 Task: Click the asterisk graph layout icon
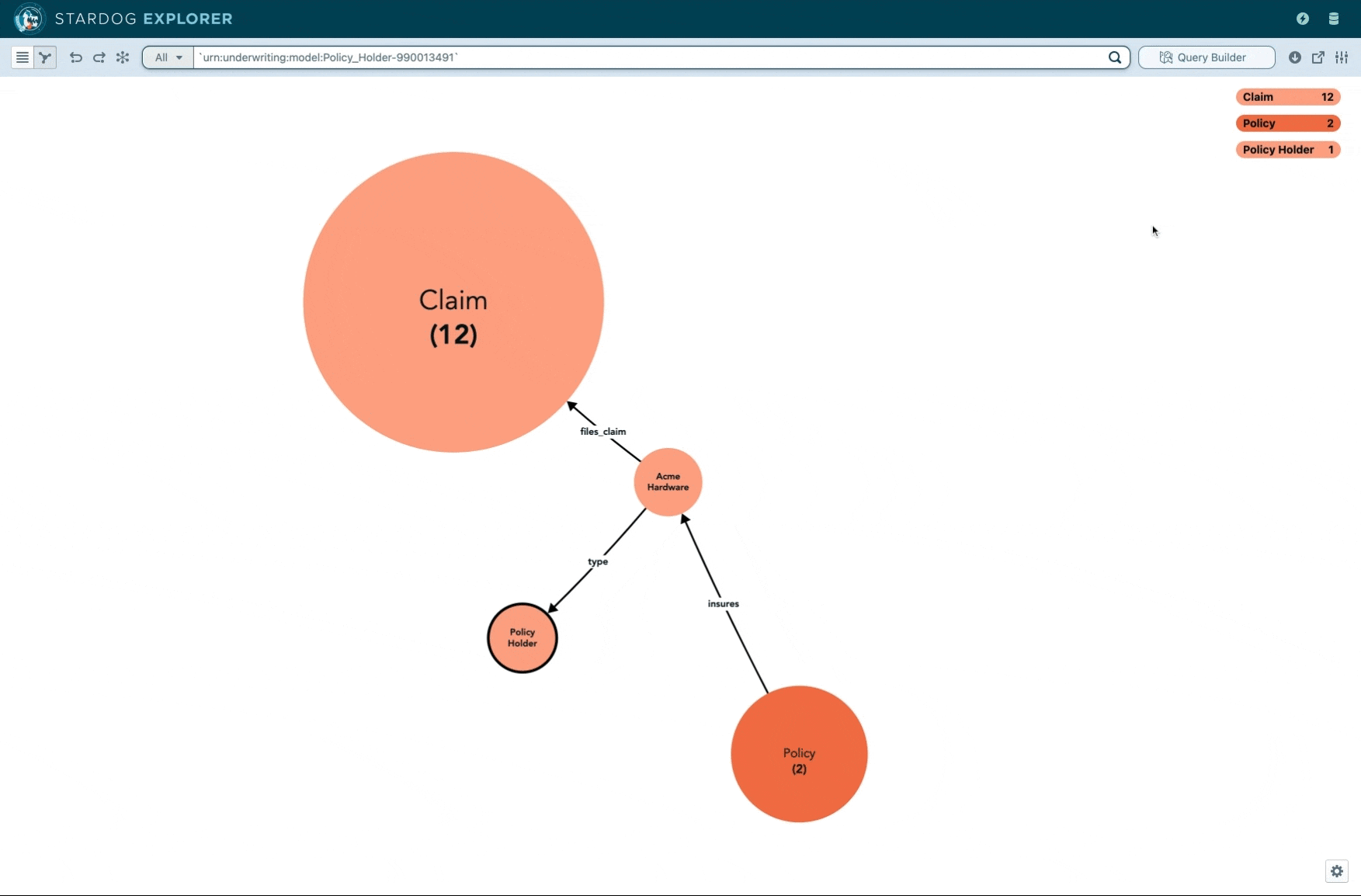(123, 57)
